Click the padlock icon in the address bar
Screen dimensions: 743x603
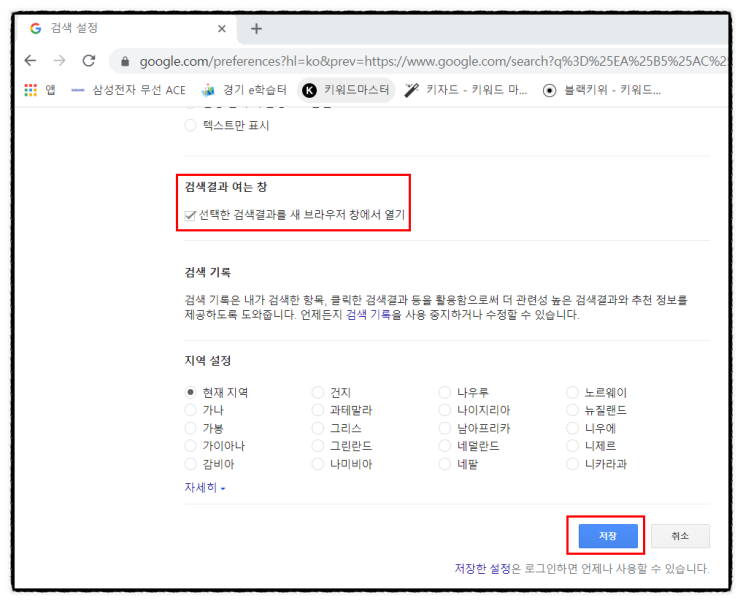point(125,62)
